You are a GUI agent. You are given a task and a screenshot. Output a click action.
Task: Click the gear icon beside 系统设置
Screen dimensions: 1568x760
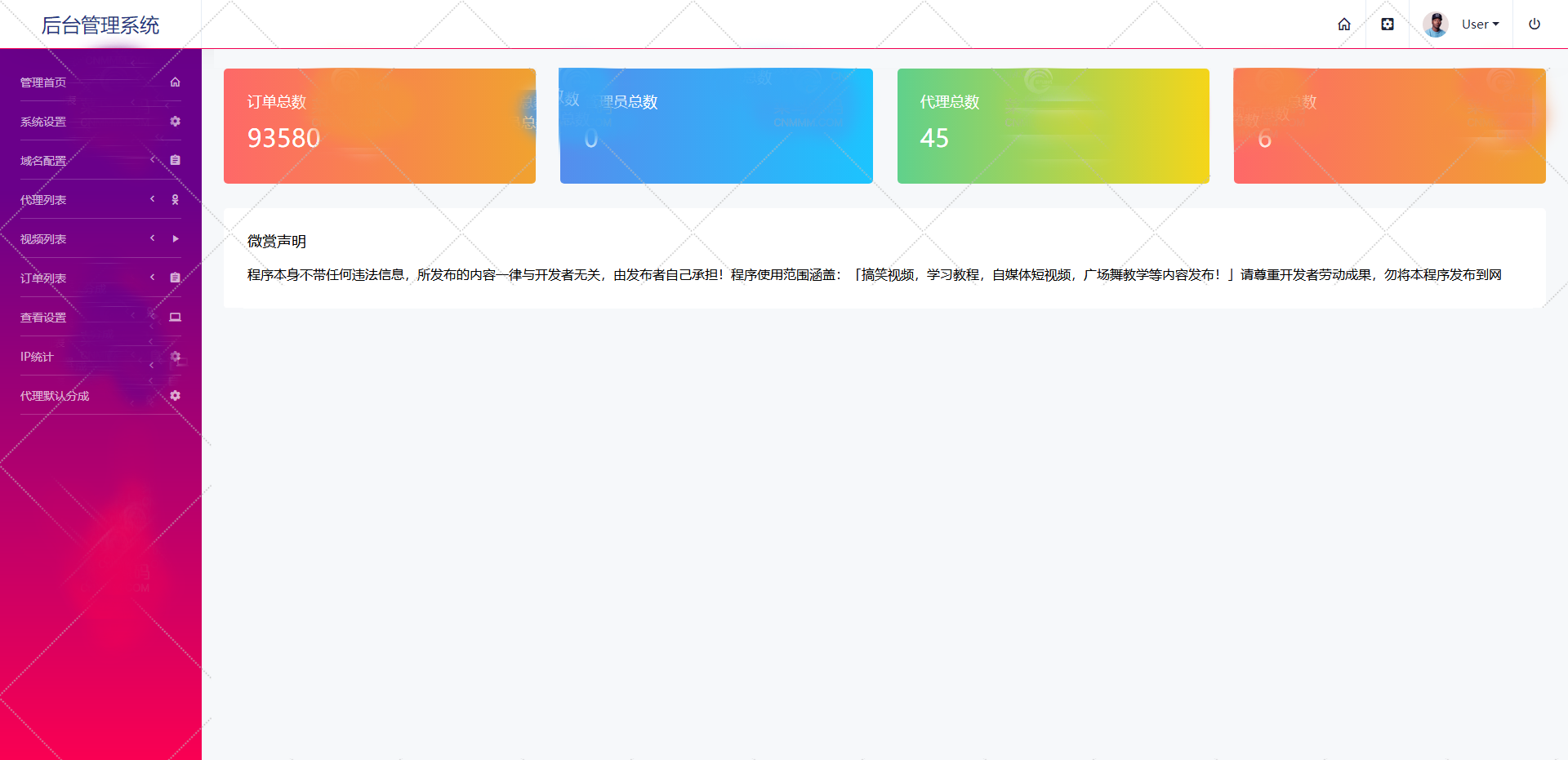(x=175, y=122)
